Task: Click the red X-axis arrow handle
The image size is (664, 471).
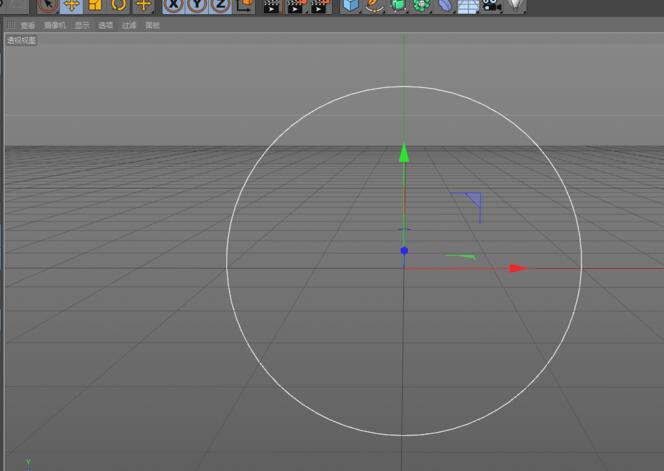Action: point(517,268)
